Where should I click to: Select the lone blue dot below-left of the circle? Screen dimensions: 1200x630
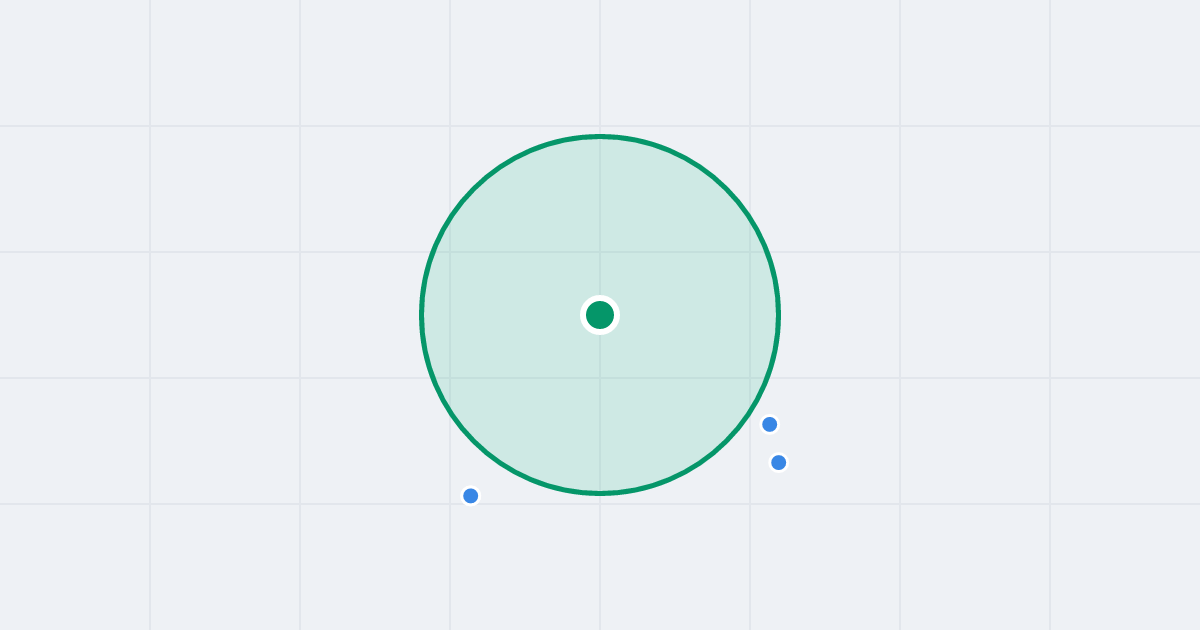(471, 496)
